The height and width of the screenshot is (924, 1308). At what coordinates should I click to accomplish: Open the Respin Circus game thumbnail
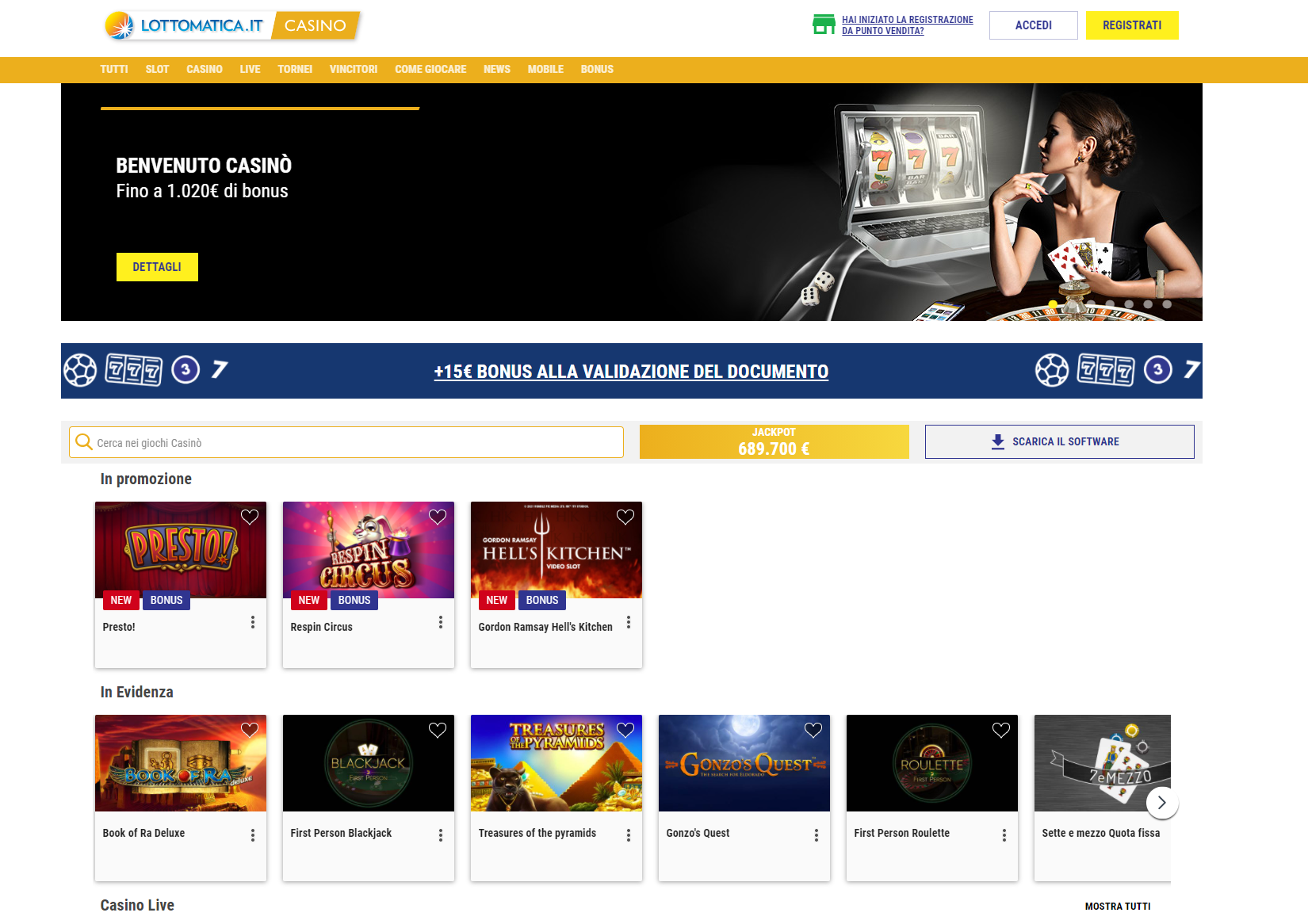coord(369,550)
